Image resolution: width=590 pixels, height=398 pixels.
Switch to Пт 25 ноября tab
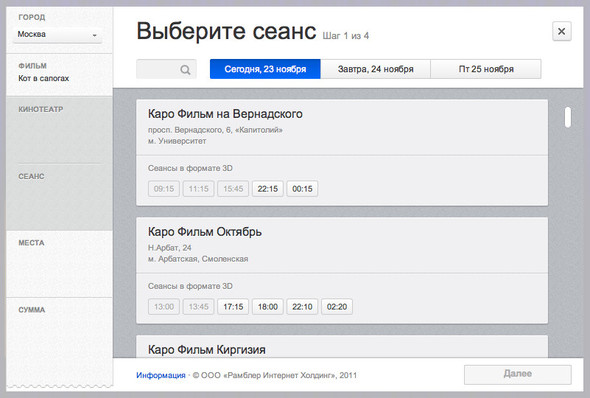486,69
